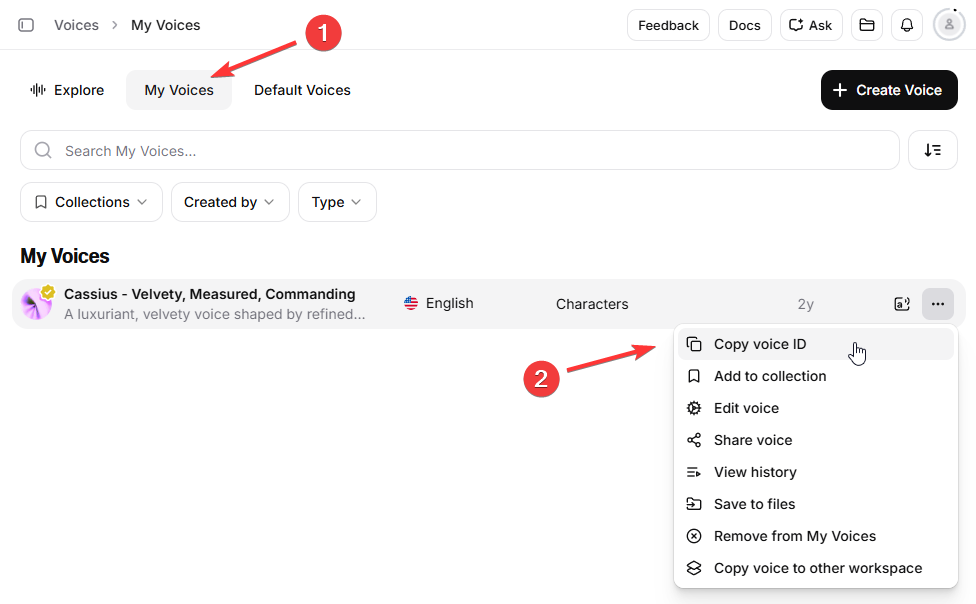Focus the Search My Voices field
The image size is (976, 604).
pyautogui.click(x=460, y=151)
